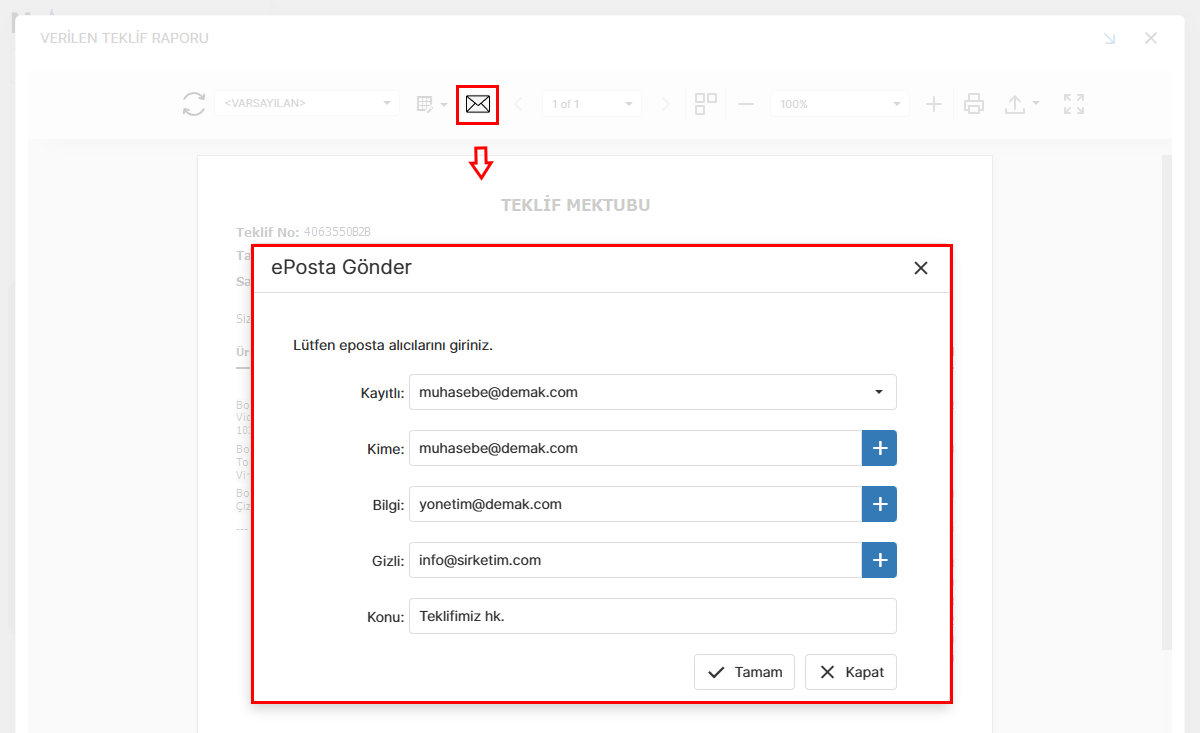Click the send email envelope icon
This screenshot has width=1200, height=733.
478,104
